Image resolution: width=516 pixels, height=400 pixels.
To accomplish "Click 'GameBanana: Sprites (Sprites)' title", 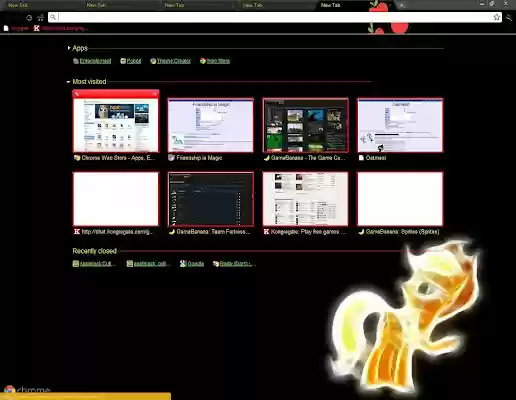I will pyautogui.click(x=402, y=232).
